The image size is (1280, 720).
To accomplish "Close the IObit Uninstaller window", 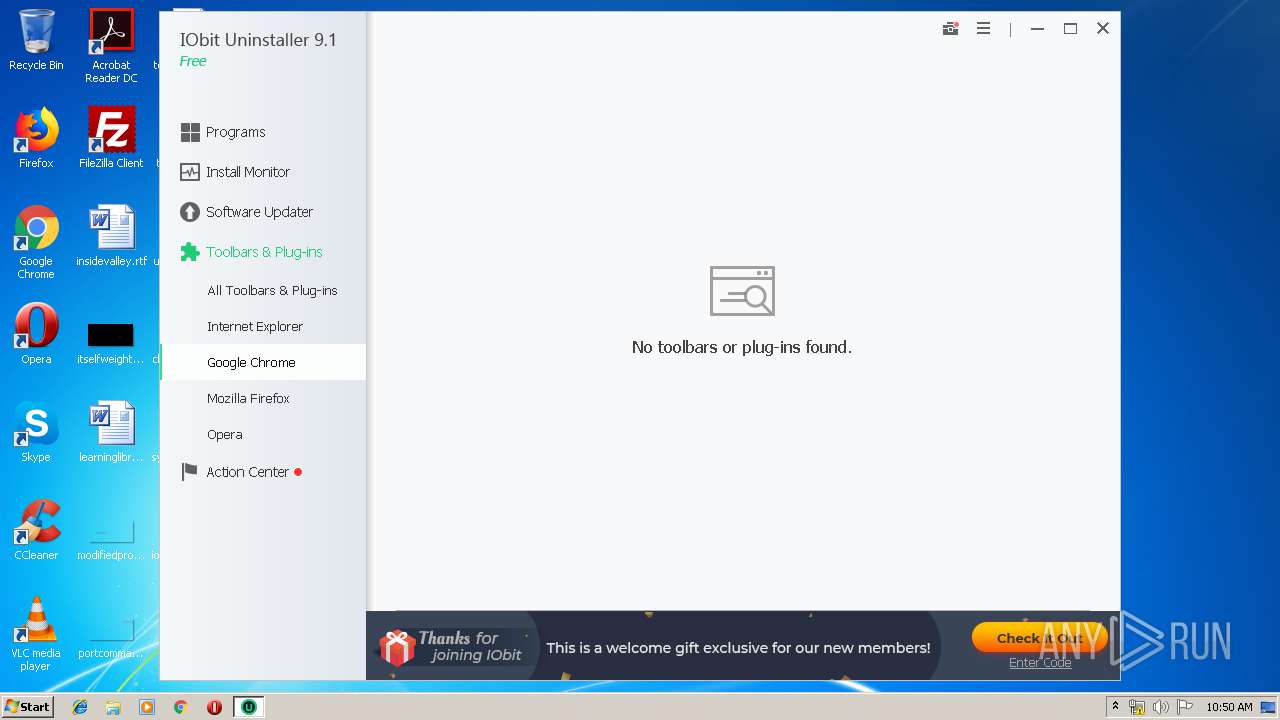I will click(x=1103, y=29).
